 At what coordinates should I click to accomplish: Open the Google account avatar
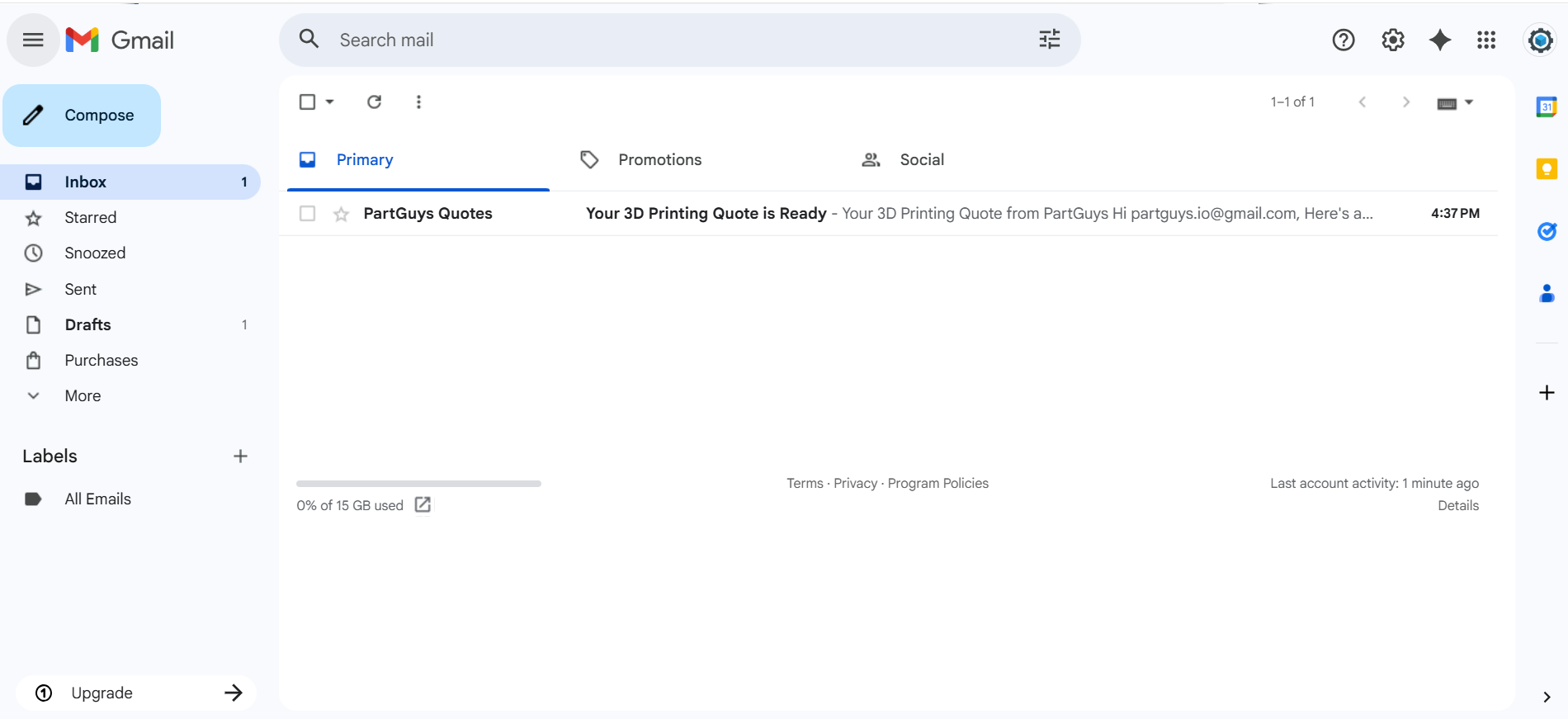(1540, 40)
